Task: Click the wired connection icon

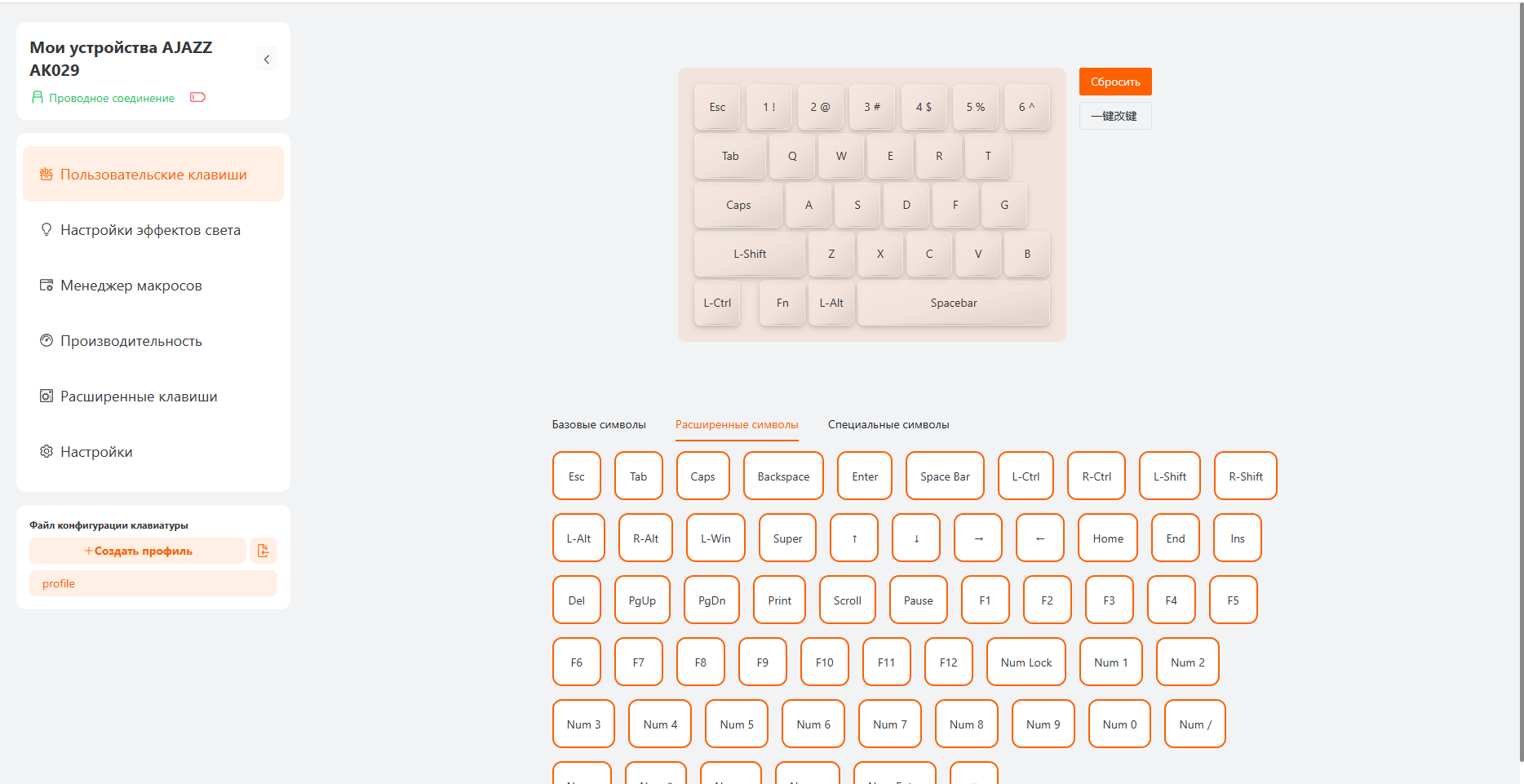Action: (37, 97)
